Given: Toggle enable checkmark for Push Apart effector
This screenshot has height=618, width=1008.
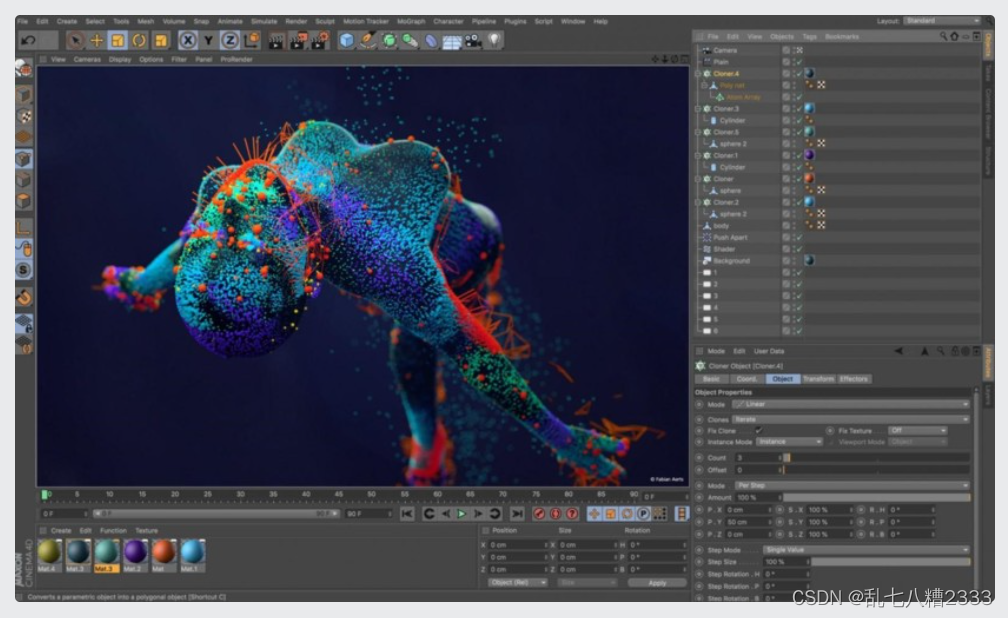Looking at the screenshot, I should click(798, 238).
